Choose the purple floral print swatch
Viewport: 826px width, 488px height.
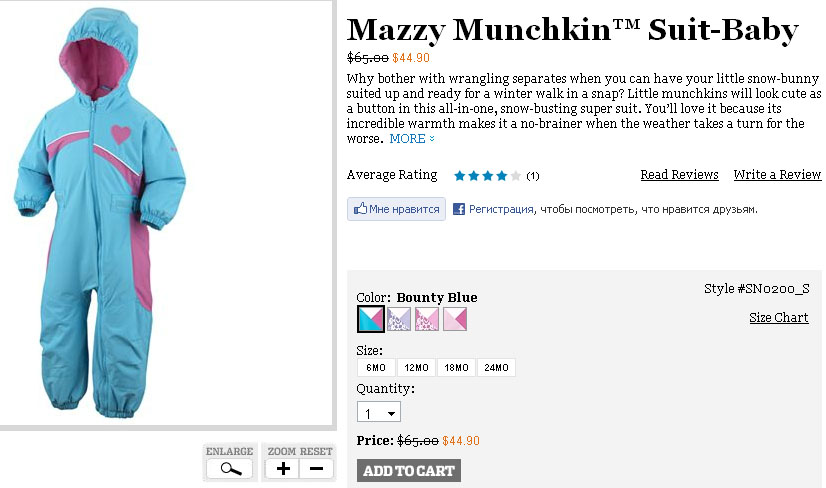point(399,319)
